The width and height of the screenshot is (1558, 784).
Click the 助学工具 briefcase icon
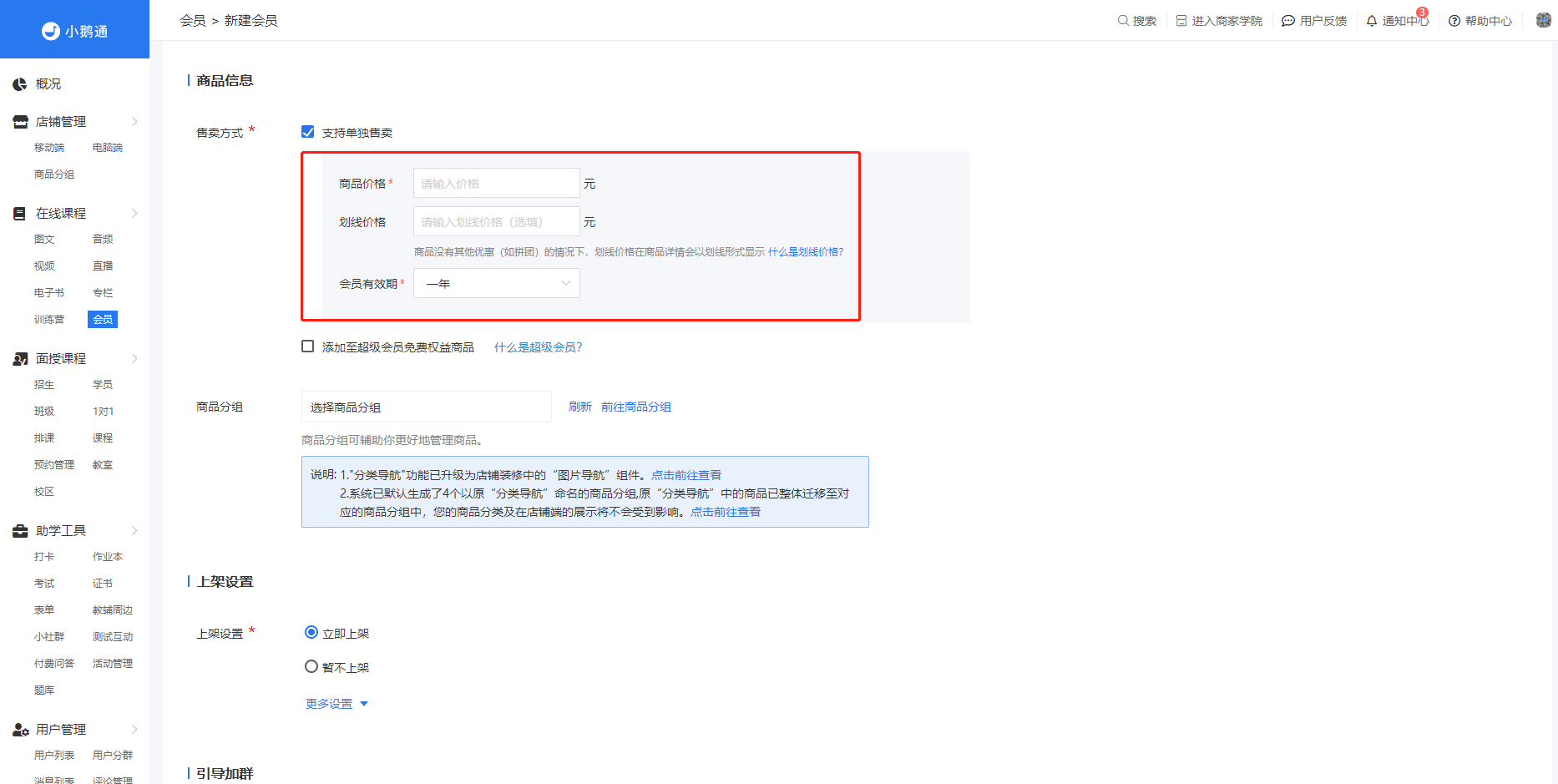click(20, 531)
